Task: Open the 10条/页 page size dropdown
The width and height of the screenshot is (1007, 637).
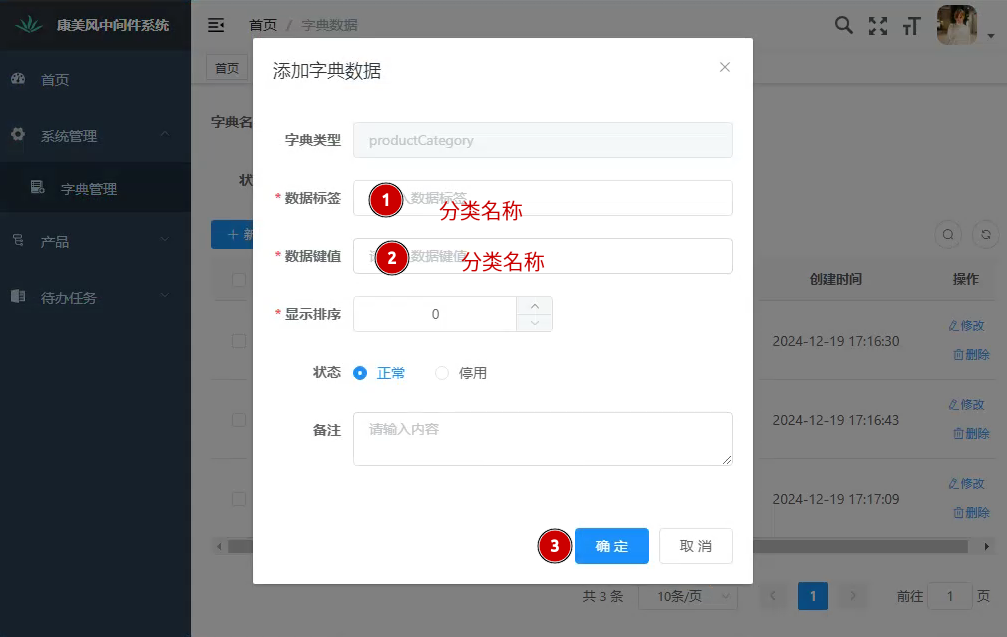Action: point(687,596)
